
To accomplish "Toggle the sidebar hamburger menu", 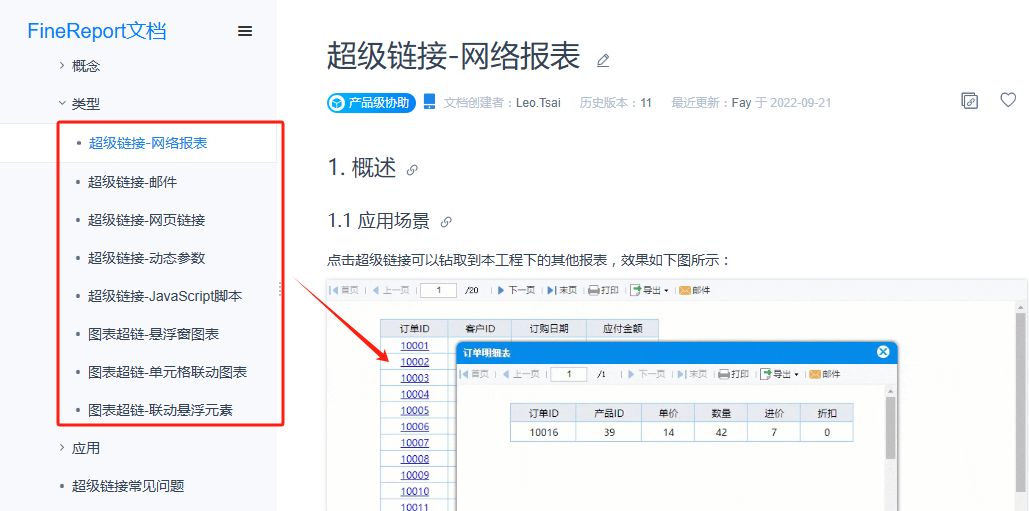I will tap(245, 31).
